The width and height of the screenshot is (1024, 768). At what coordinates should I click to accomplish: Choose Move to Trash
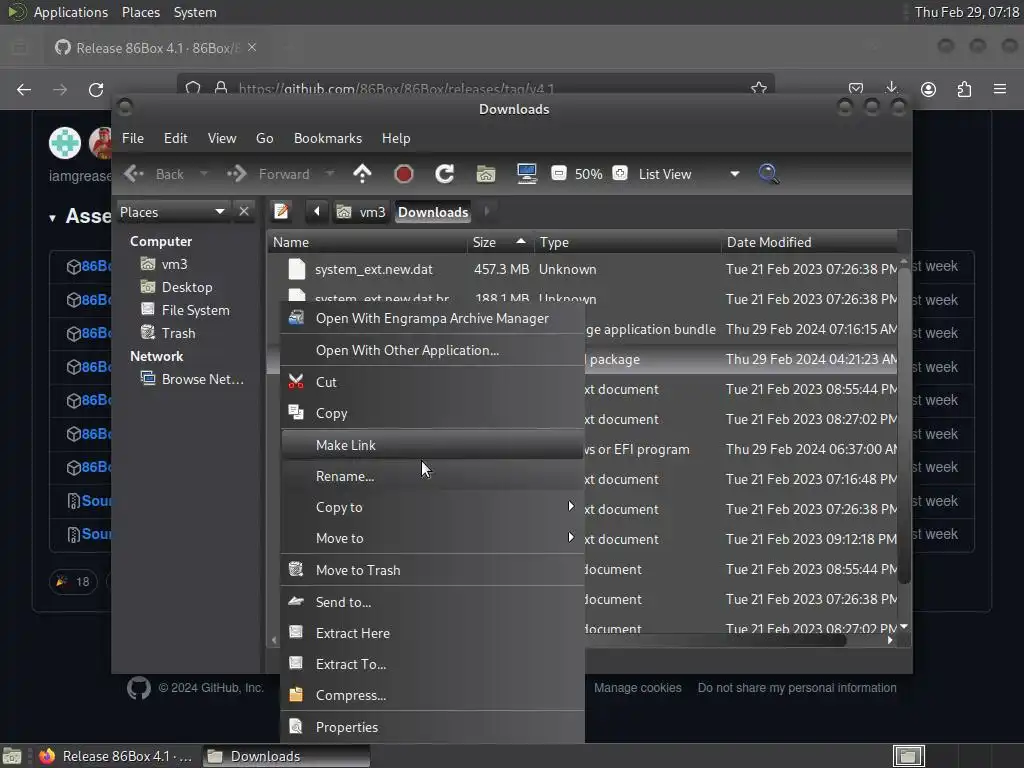432,570
